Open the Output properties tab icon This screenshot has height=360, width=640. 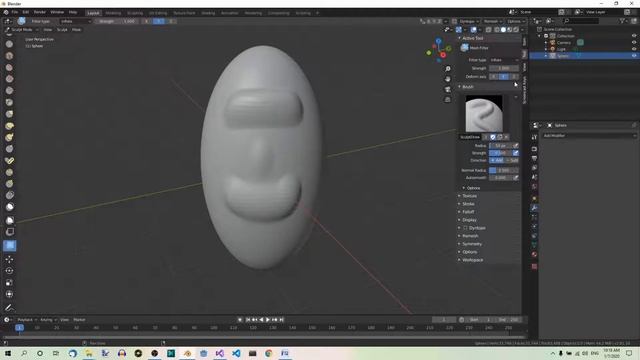[x=534, y=158]
